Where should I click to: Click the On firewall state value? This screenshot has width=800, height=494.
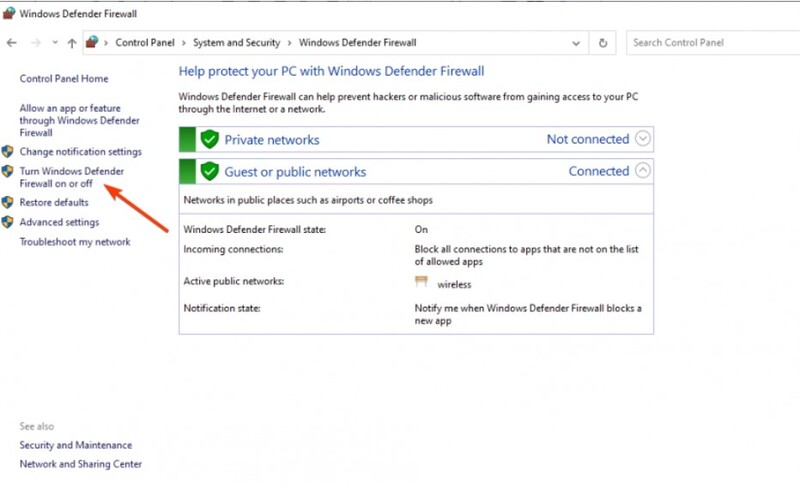(421, 230)
